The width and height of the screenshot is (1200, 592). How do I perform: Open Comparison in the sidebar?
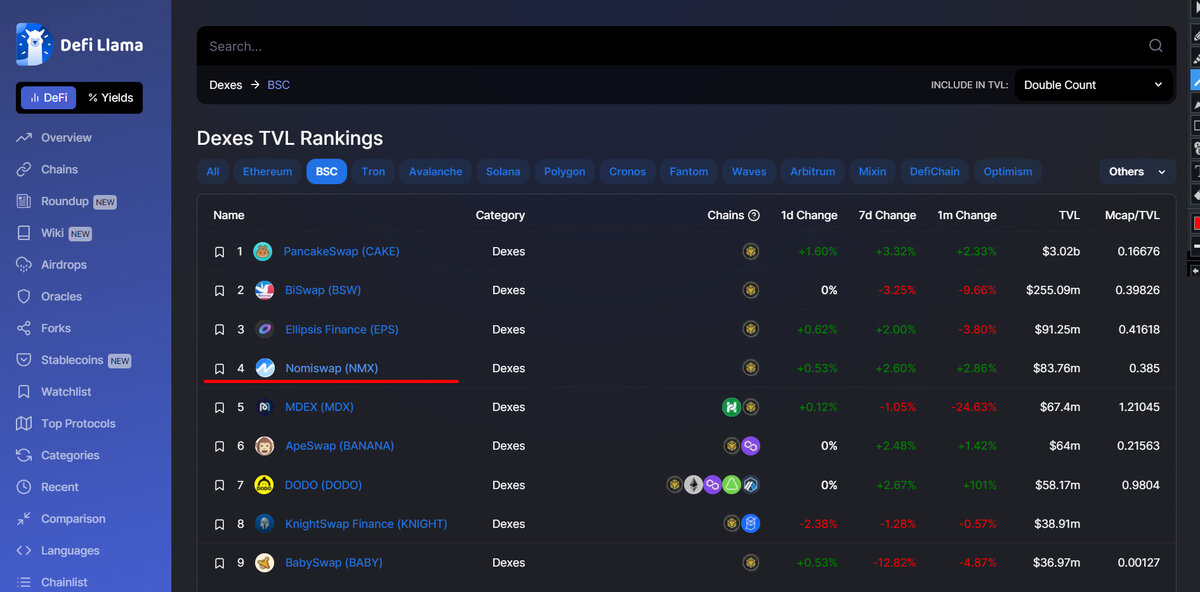point(60,519)
